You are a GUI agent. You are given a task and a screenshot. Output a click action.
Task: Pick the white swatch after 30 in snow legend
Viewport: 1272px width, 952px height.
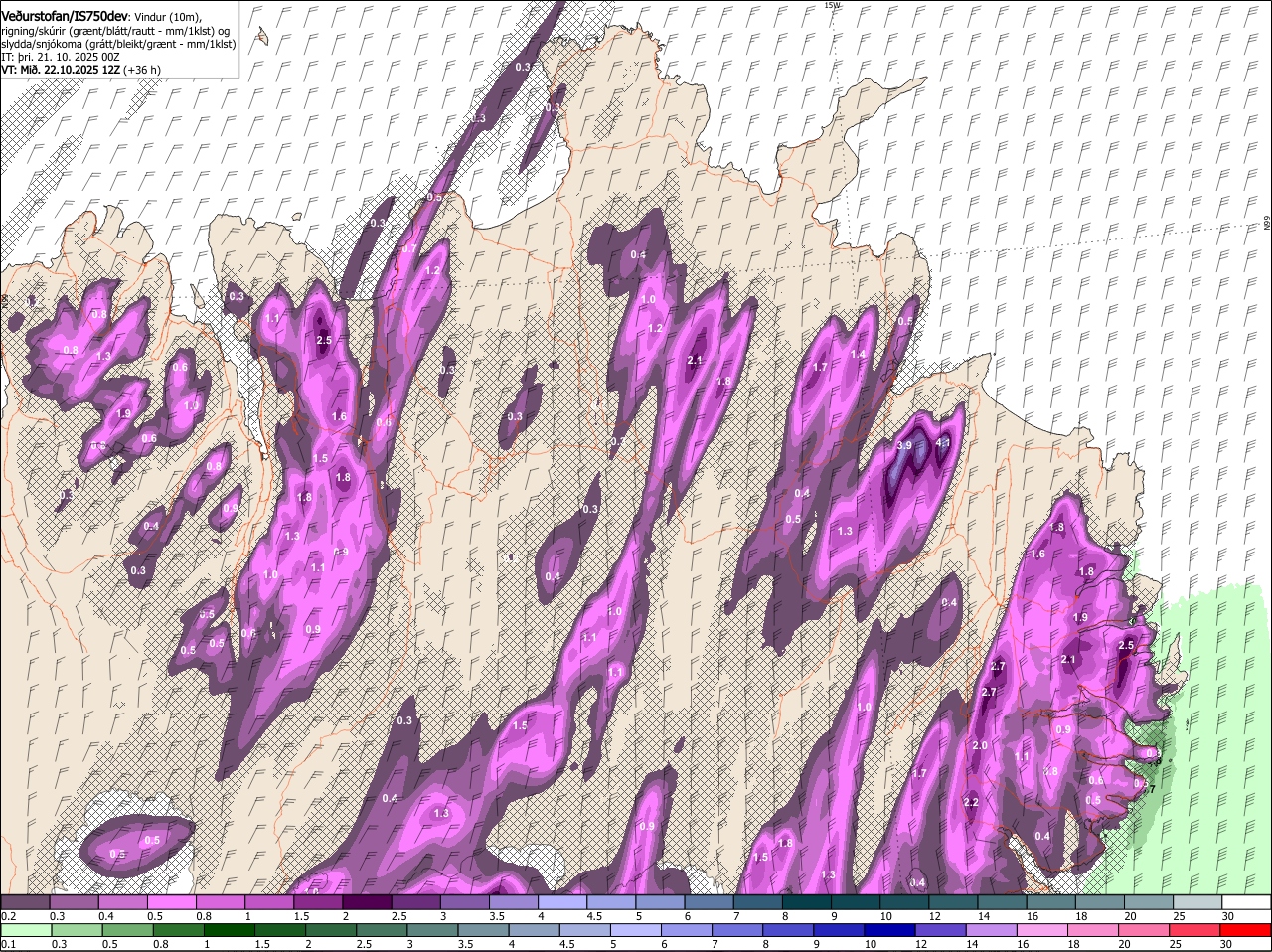[x=1246, y=902]
